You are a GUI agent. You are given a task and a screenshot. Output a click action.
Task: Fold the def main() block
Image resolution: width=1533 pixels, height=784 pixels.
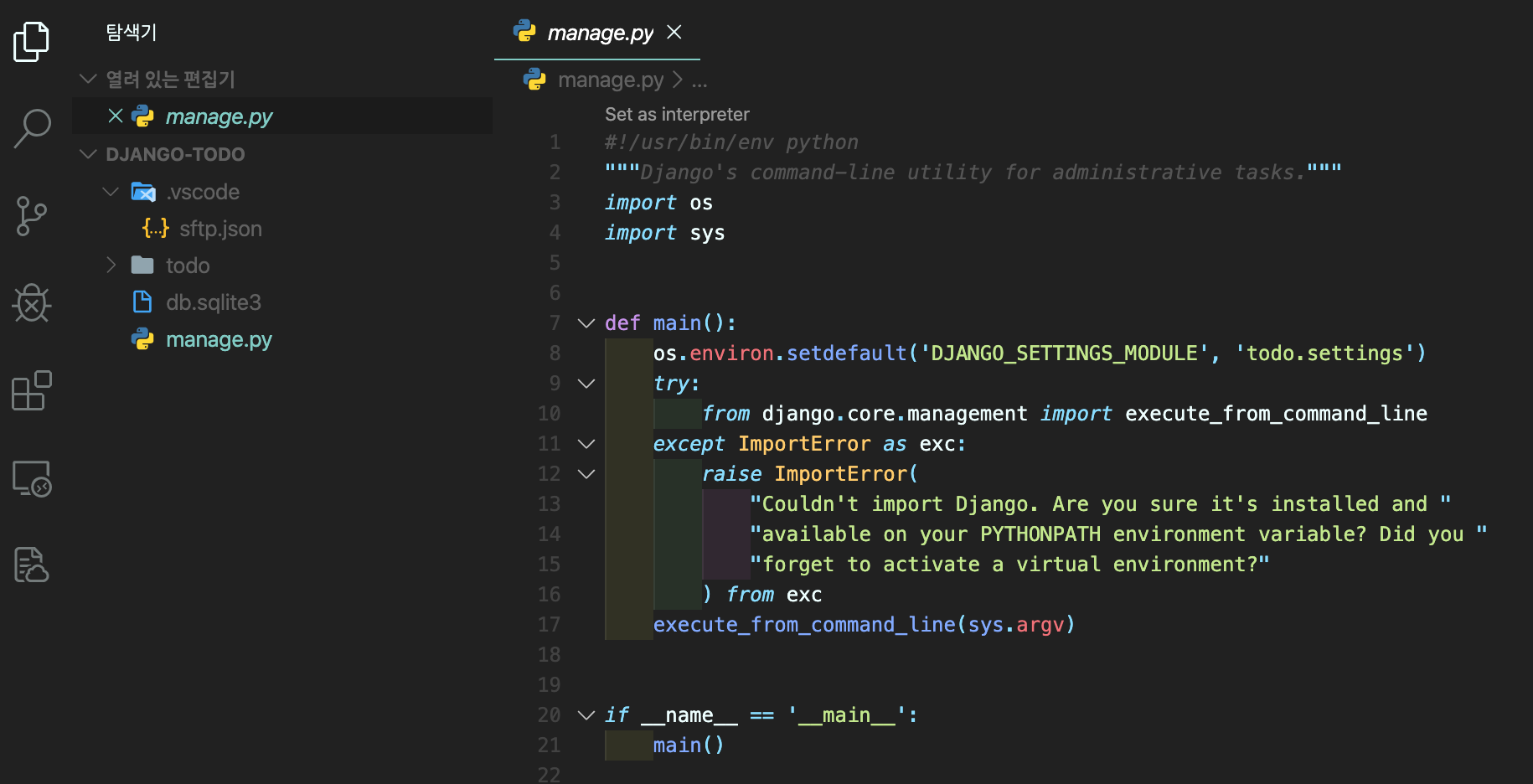586,323
